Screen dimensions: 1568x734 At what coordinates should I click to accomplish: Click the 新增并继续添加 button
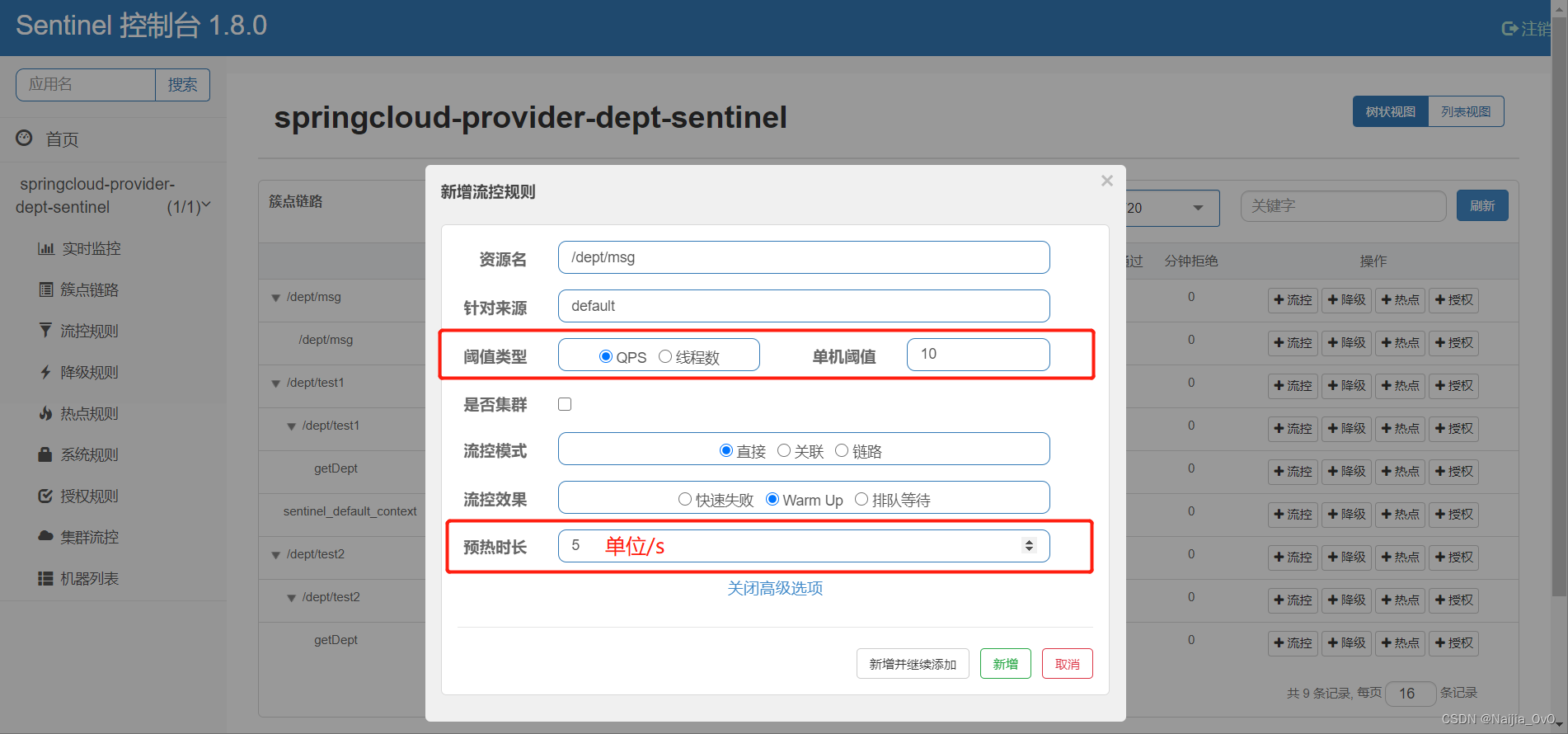[913, 664]
